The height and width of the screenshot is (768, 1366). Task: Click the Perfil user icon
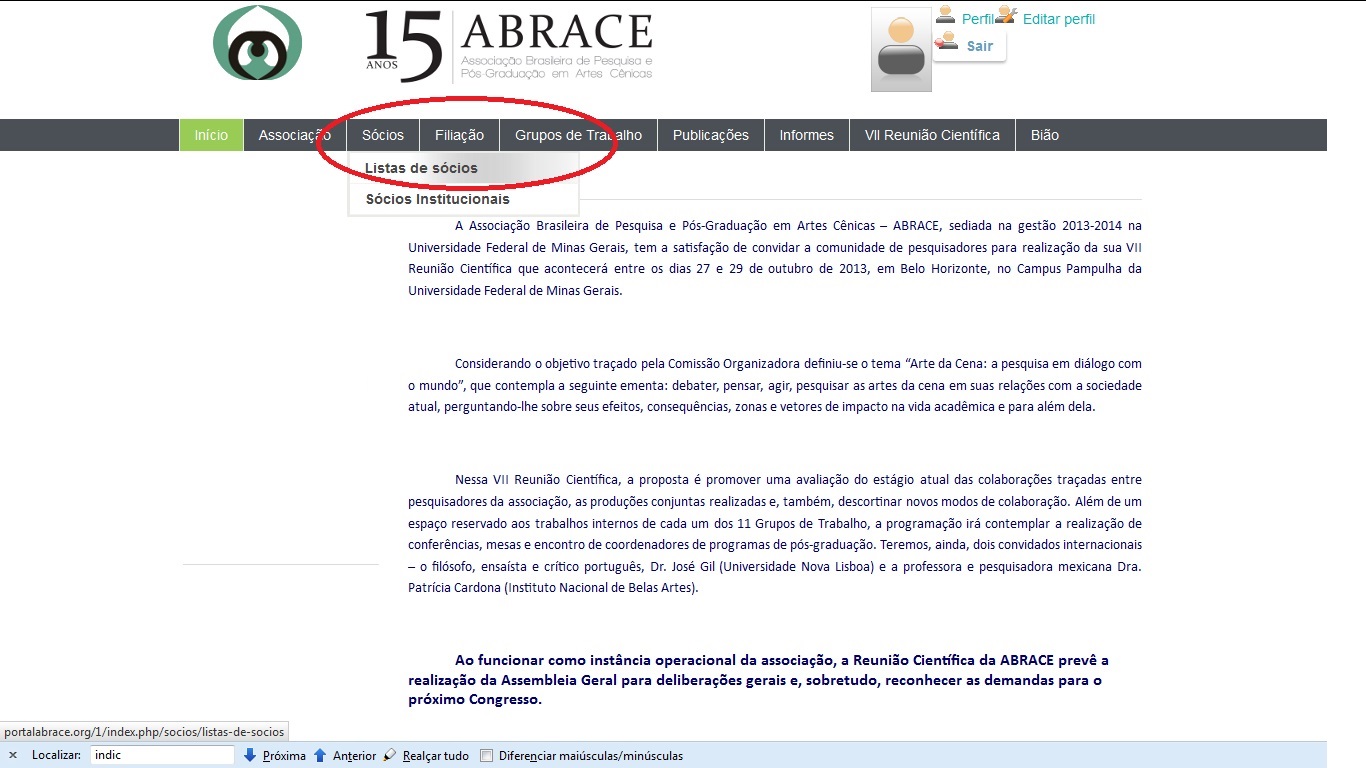pos(946,15)
